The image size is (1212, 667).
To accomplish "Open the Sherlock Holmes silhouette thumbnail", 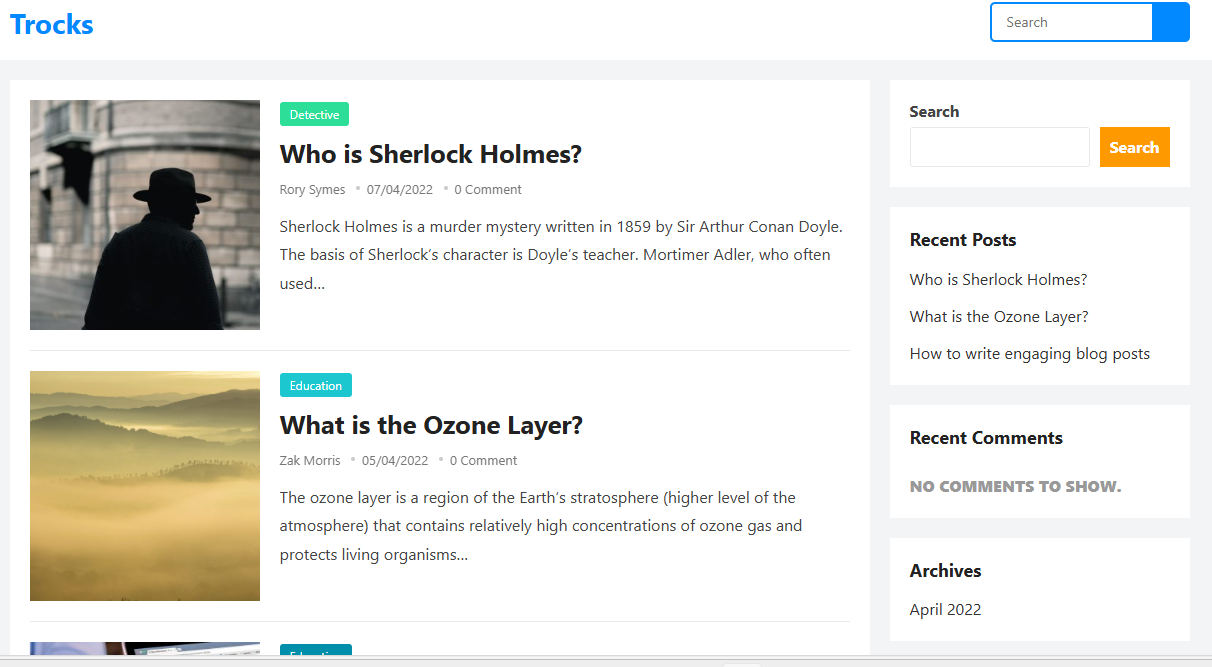I will (145, 215).
